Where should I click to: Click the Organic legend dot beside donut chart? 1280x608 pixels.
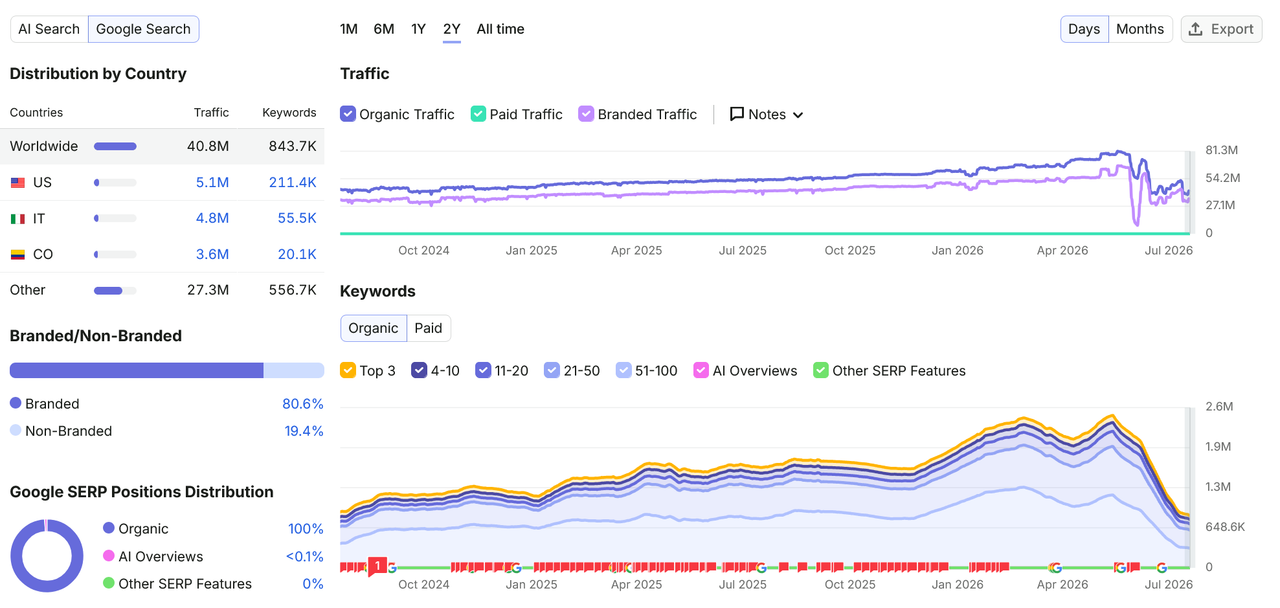point(108,529)
